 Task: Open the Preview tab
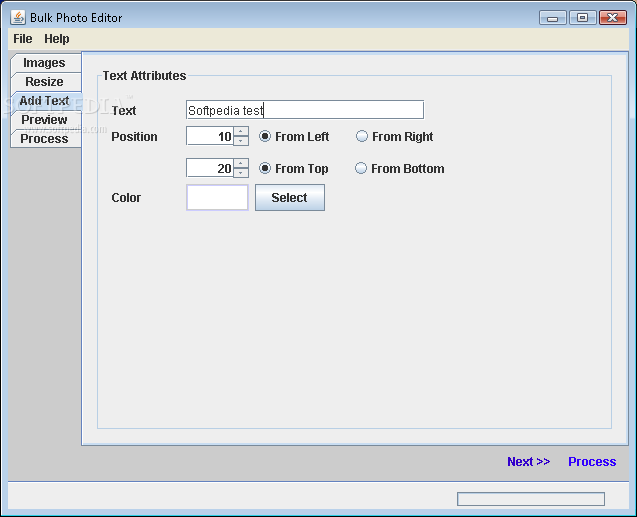pyautogui.click(x=45, y=120)
